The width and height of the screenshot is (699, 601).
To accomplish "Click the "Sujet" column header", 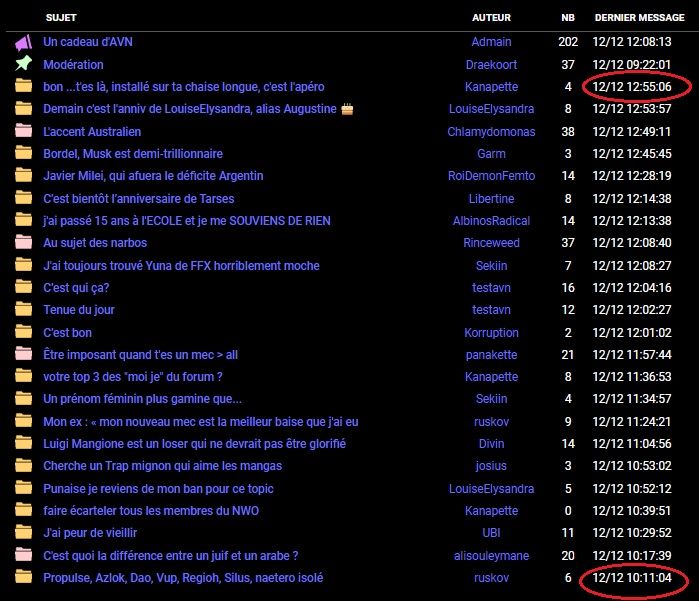I will tap(61, 18).
